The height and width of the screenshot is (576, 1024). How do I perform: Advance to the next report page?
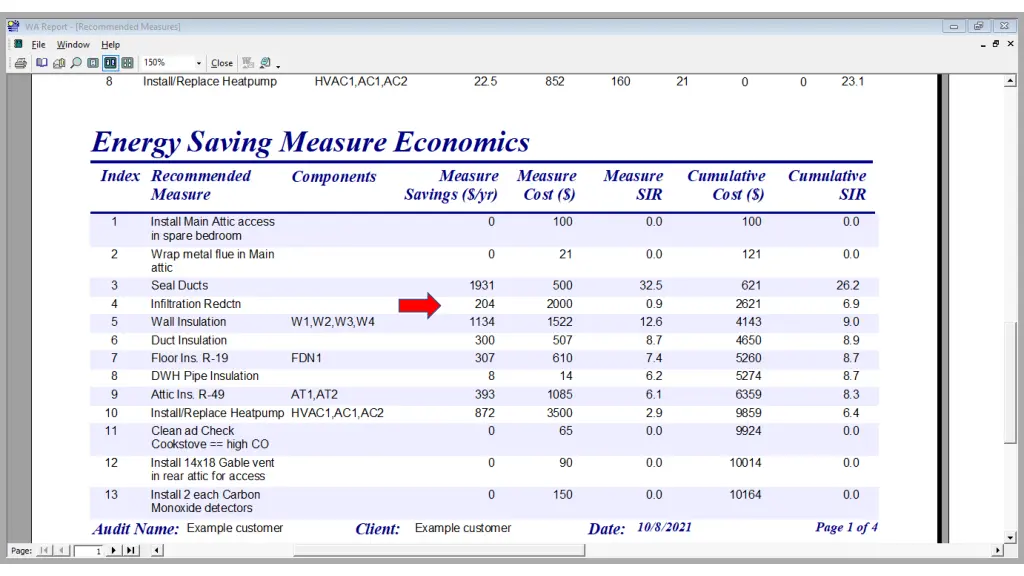coord(114,551)
